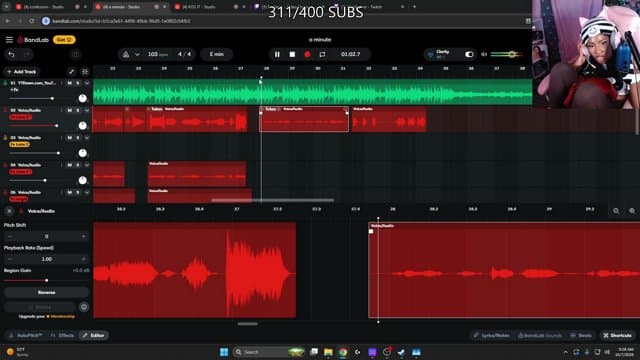Open the red Fx preset badge on track 02
Image resolution: width=640 pixels, height=360 pixels.
coord(21,117)
